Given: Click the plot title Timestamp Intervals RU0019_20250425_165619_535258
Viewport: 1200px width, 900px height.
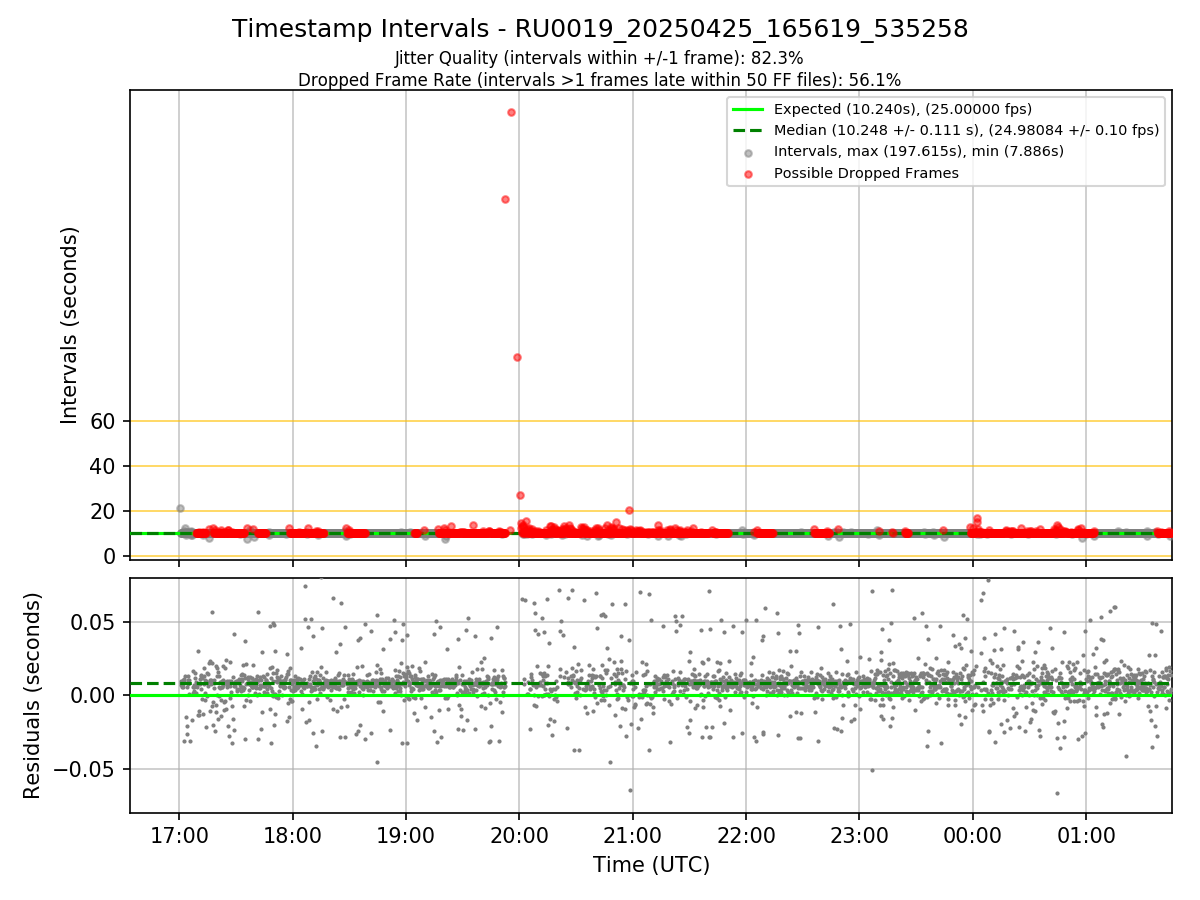Looking at the screenshot, I should 600,29.
